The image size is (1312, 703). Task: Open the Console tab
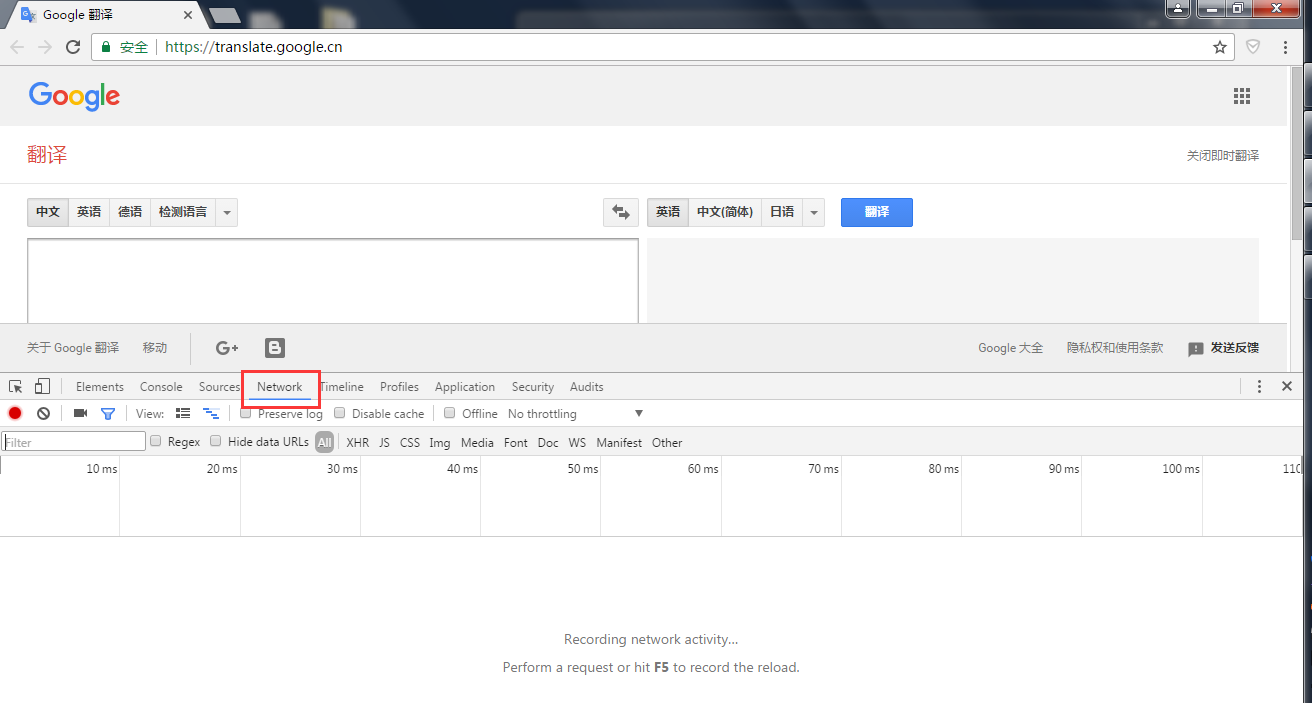(161, 387)
